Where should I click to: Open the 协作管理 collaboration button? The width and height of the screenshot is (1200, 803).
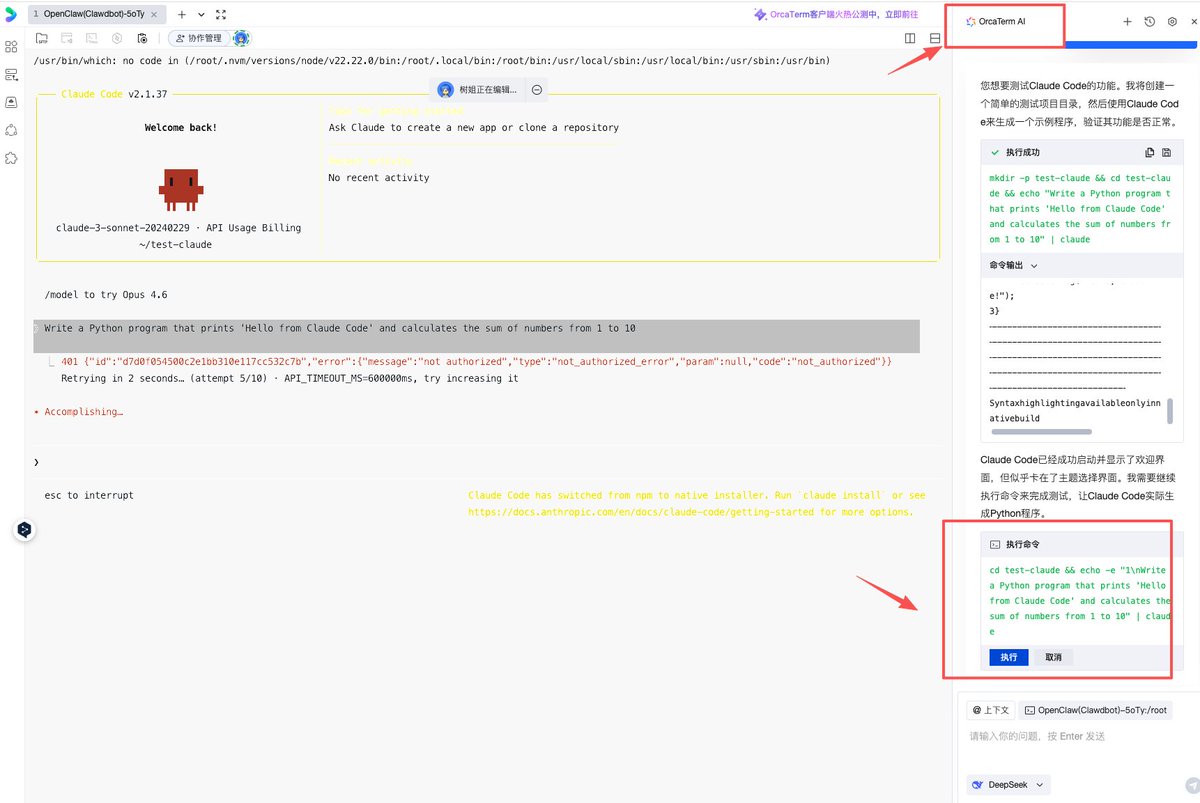pyautogui.click(x=197, y=38)
